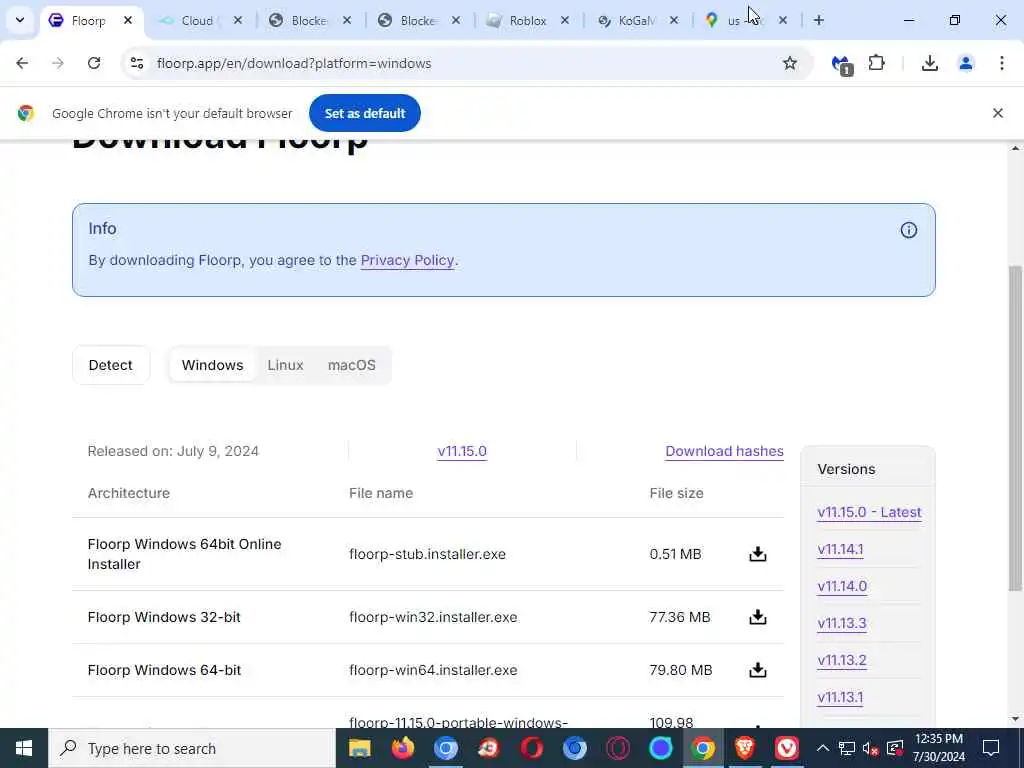1024x768 pixels.
Task: Reload the current page
Action: click(x=94, y=63)
